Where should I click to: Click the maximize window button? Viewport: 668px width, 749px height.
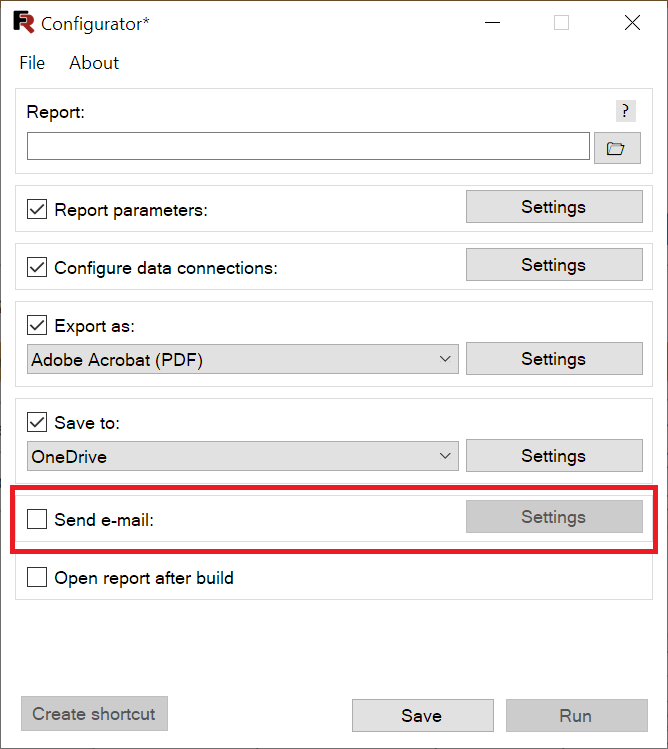click(x=561, y=22)
